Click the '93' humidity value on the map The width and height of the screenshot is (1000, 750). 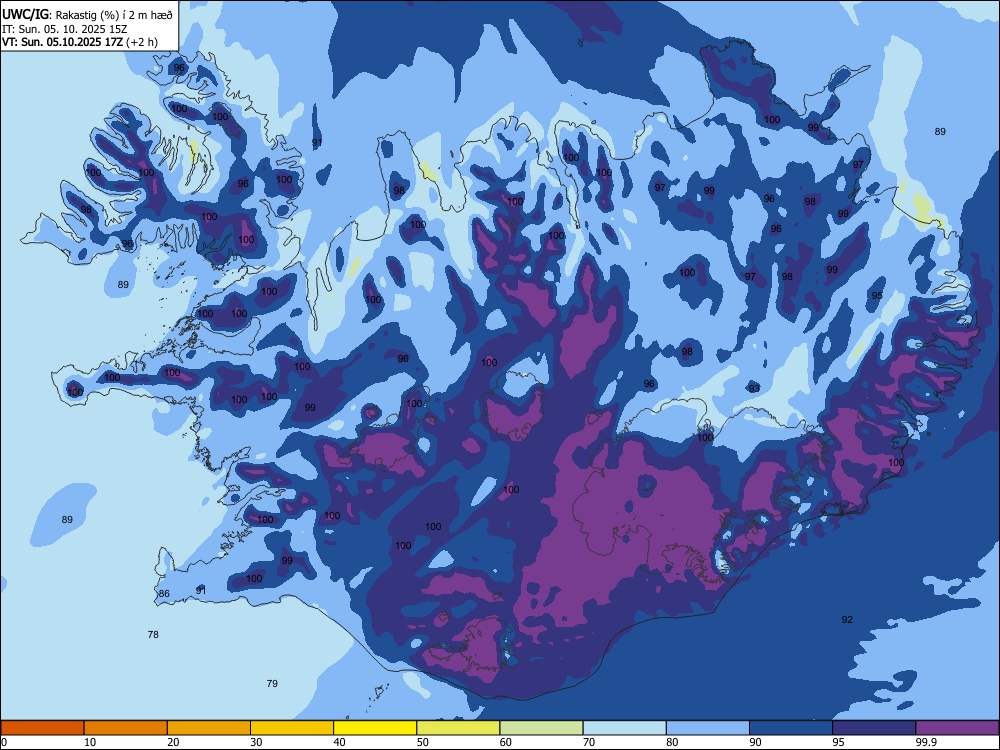point(754,388)
